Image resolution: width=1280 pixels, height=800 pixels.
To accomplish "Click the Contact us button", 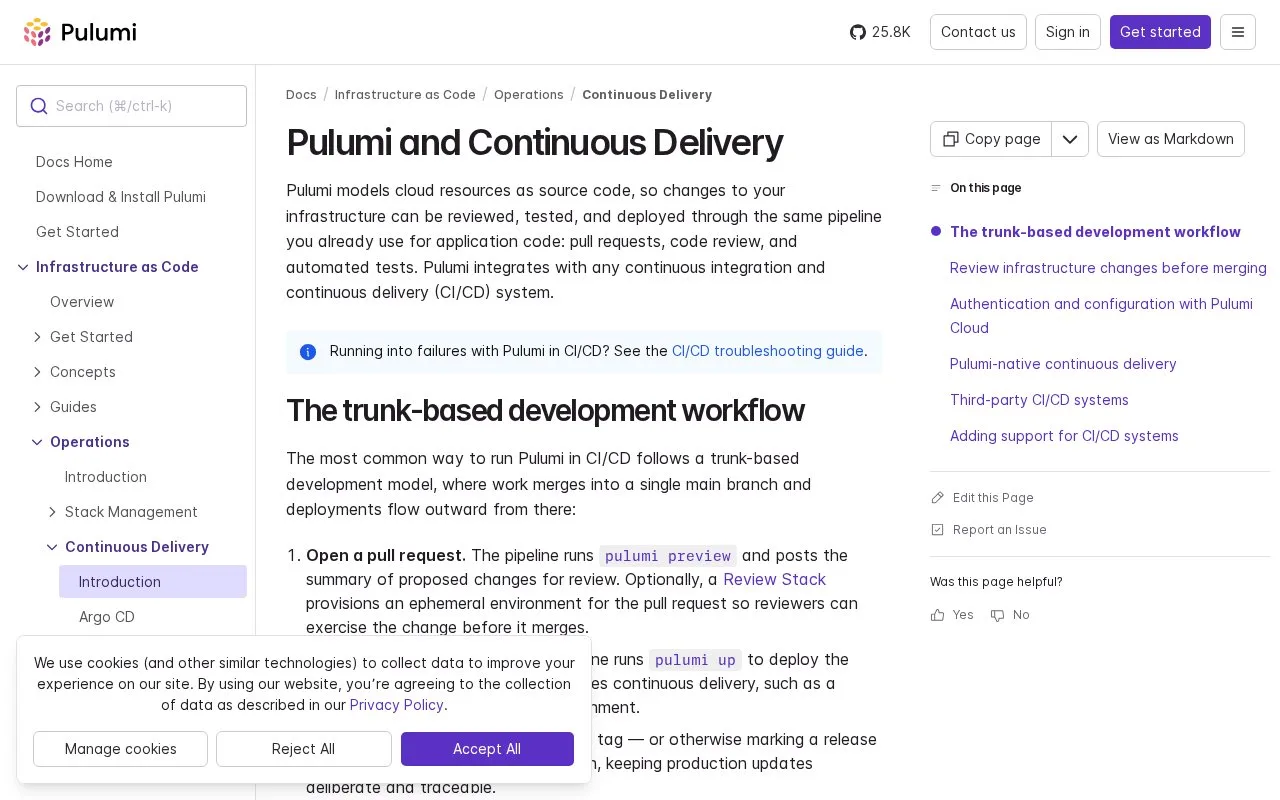I will [x=978, y=32].
